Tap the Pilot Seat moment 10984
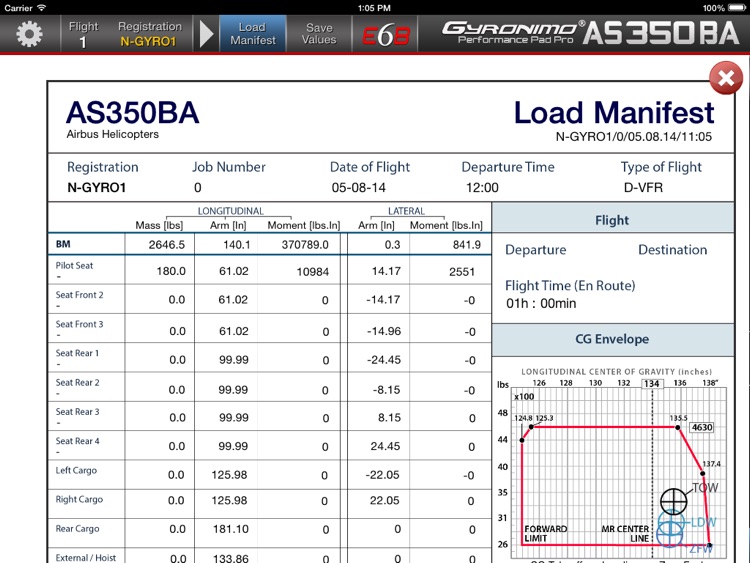Image resolution: width=750 pixels, height=563 pixels. [x=312, y=272]
